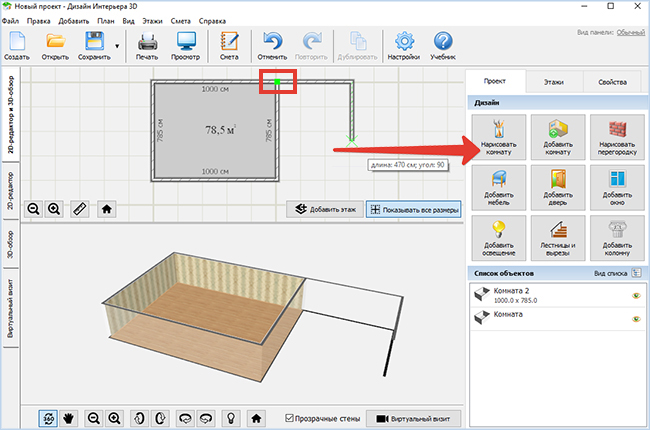Open the Справка menu
The height and width of the screenshot is (430, 650).
212,21
